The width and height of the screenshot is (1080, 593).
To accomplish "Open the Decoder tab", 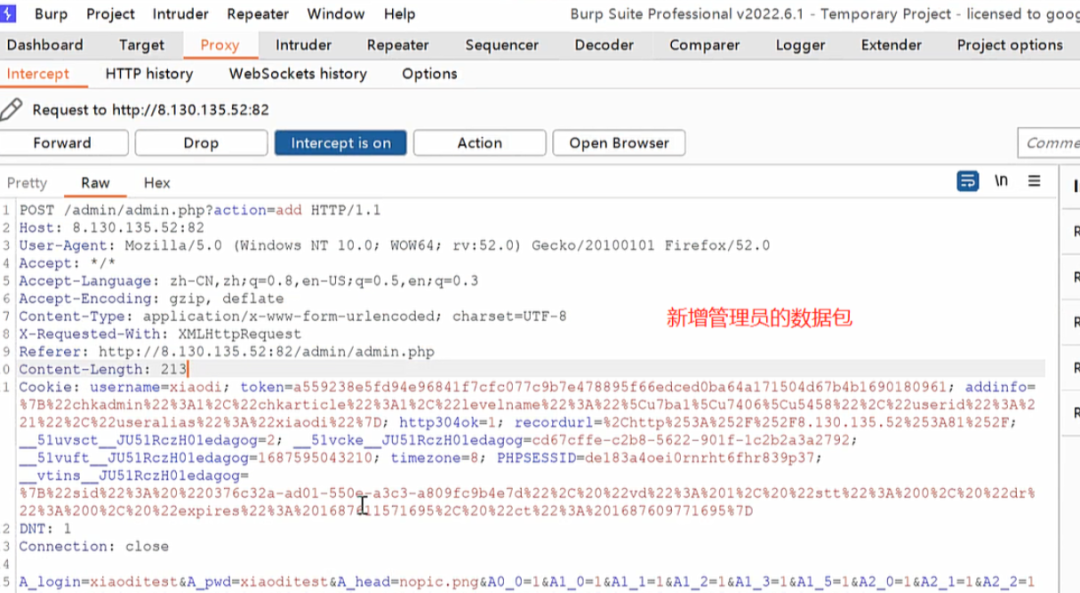I will [604, 45].
